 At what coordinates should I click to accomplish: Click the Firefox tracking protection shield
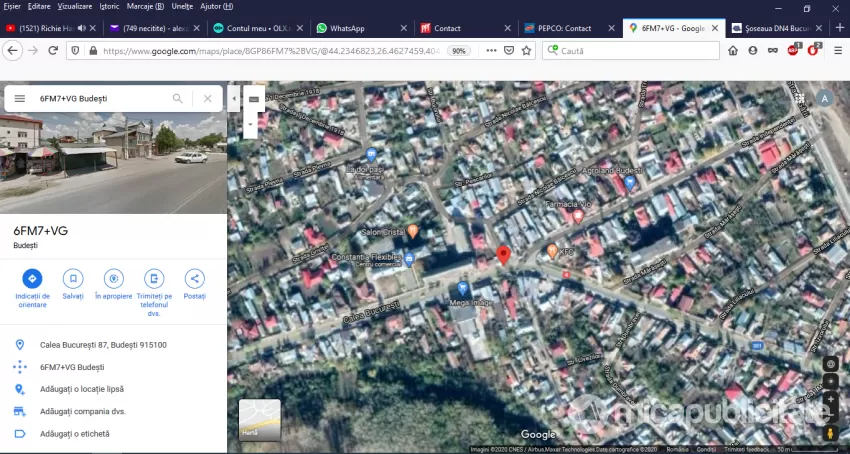[x=76, y=50]
